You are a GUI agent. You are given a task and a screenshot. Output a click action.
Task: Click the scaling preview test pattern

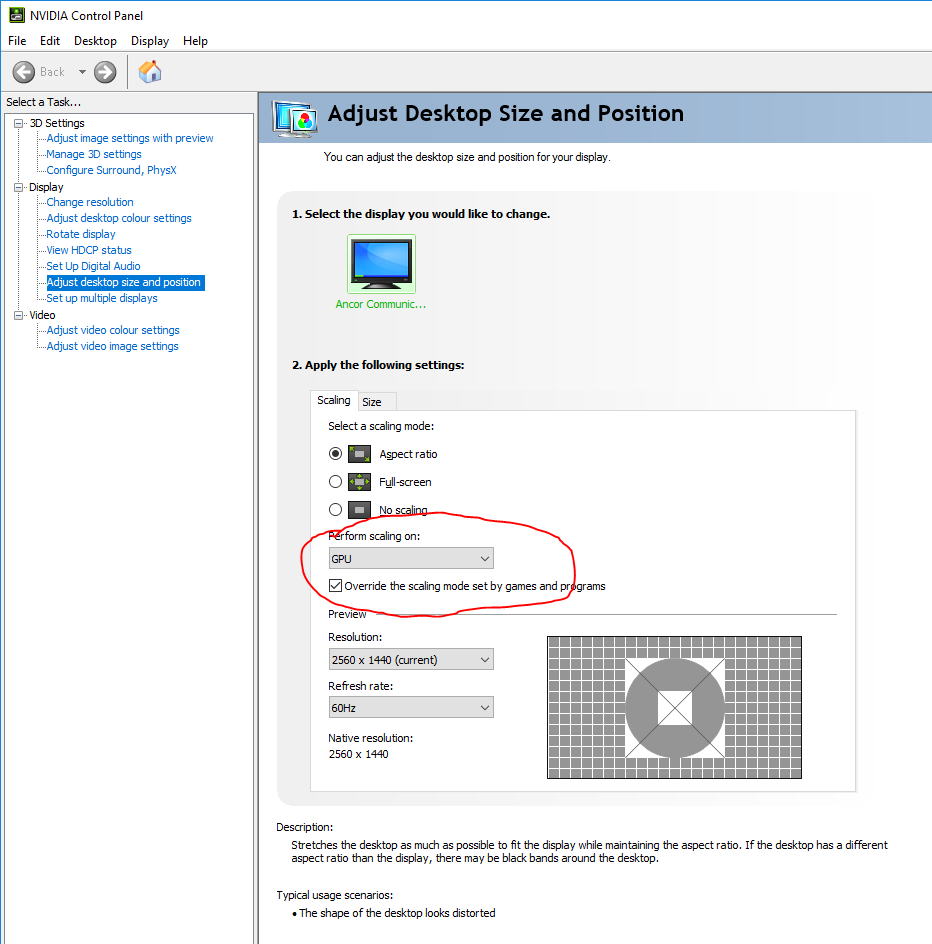pos(674,707)
